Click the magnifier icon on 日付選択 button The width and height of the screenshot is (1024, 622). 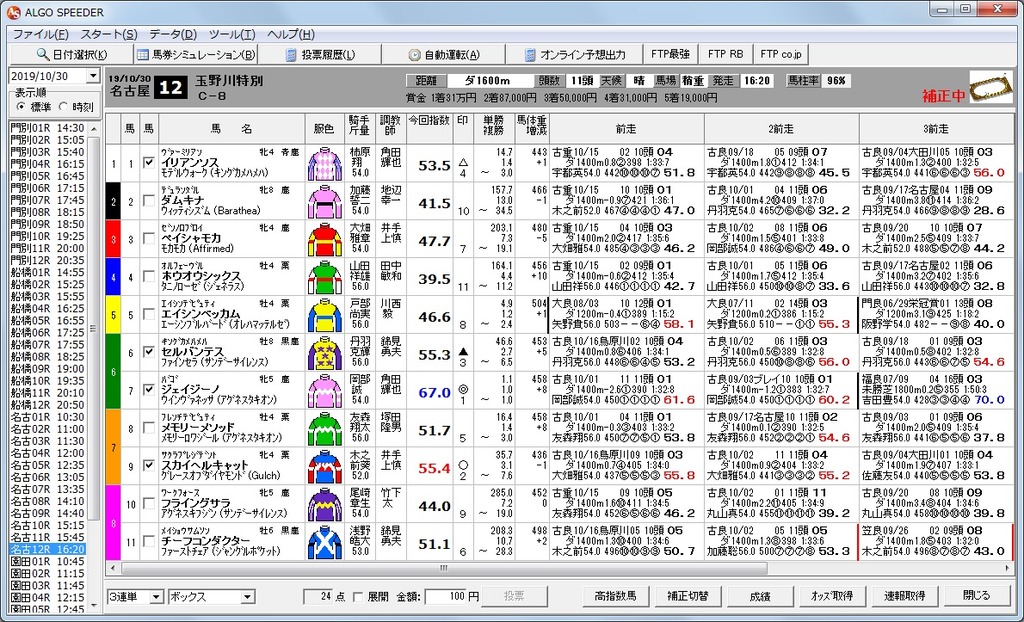42,54
